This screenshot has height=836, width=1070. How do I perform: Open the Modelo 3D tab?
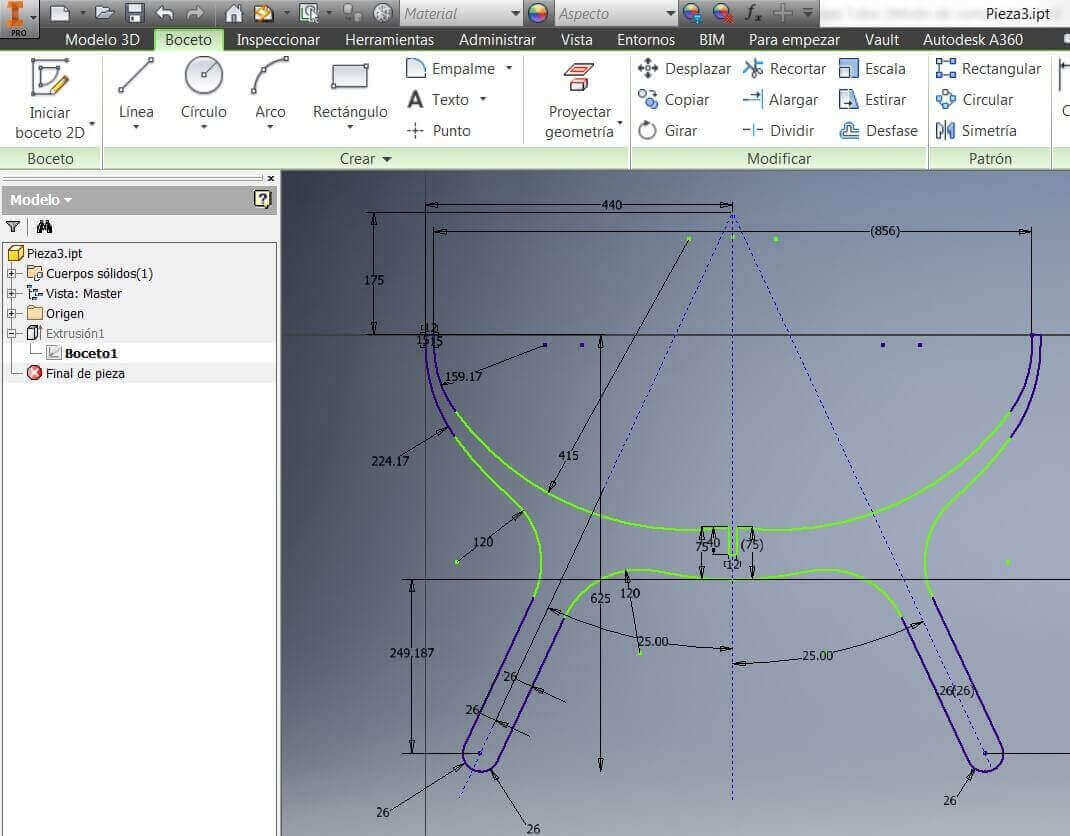coord(102,40)
